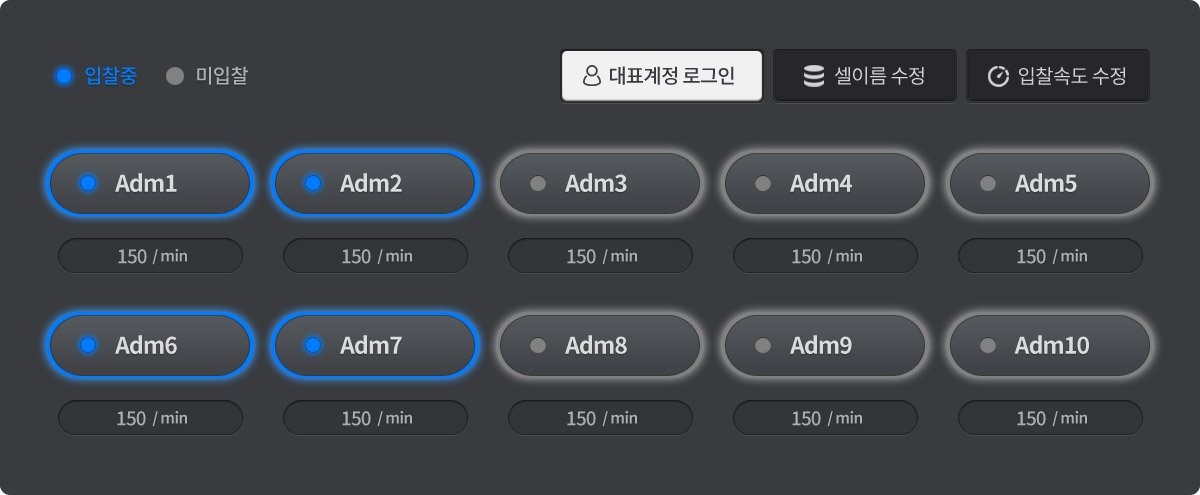This screenshot has width=1200, height=495.
Task: Click the 미입찰 legend label
Action: click(221, 76)
